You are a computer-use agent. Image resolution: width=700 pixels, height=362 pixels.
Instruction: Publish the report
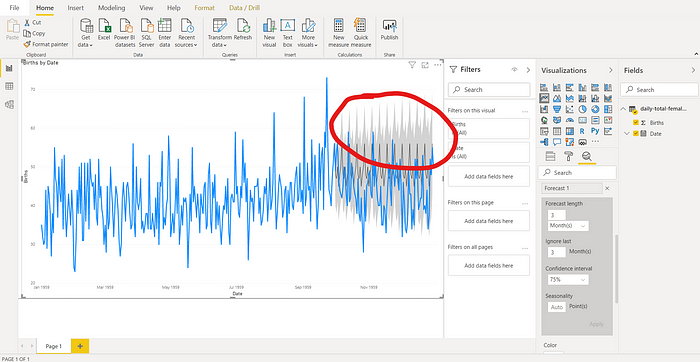click(389, 29)
